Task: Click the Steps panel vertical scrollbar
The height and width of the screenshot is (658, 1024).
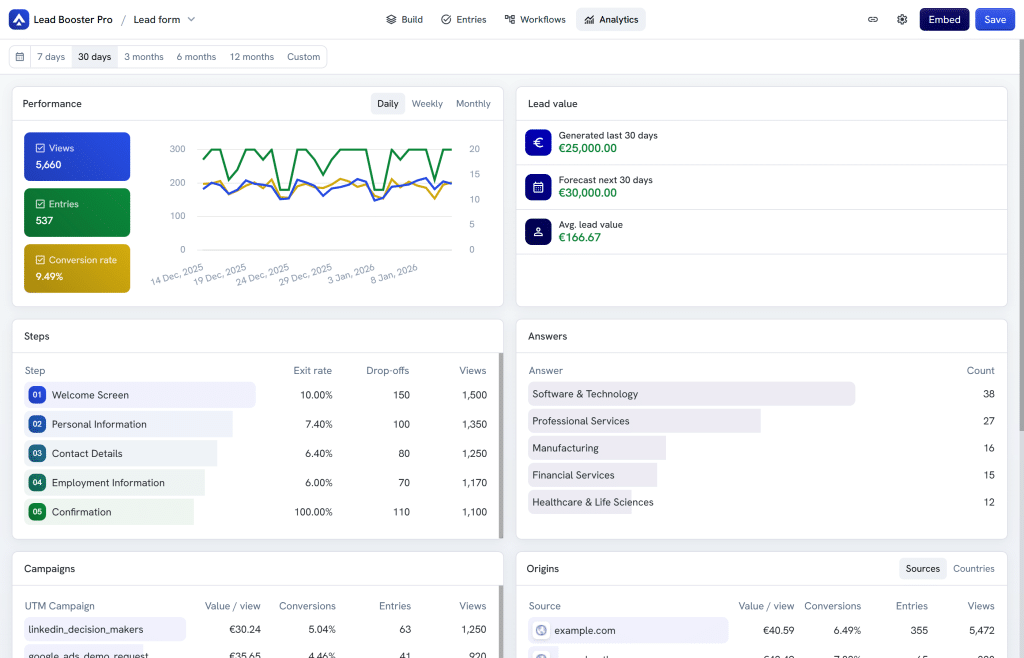Action: (x=501, y=446)
